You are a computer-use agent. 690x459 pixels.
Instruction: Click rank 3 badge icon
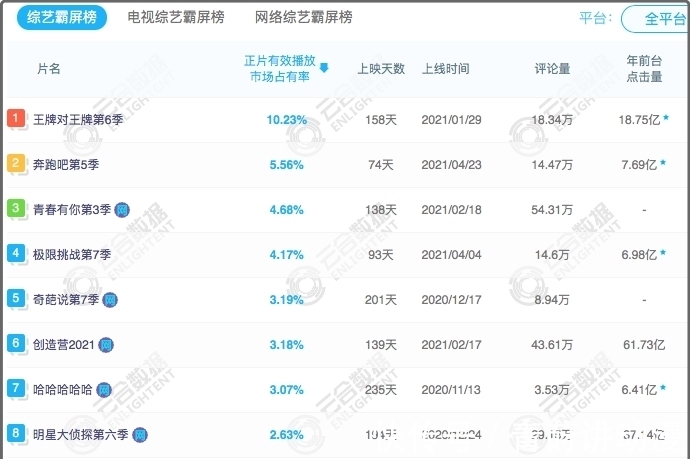[x=16, y=209]
